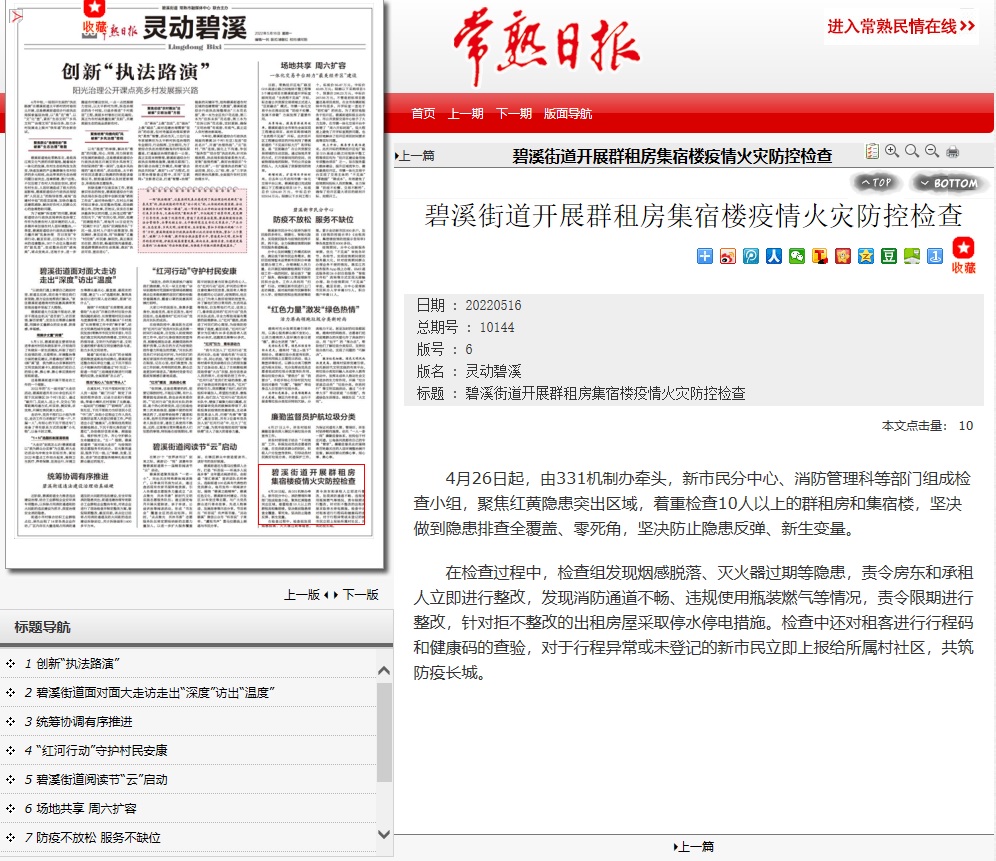Click the date value 20220516
Viewport: 996px width, 861px height.
493,305
